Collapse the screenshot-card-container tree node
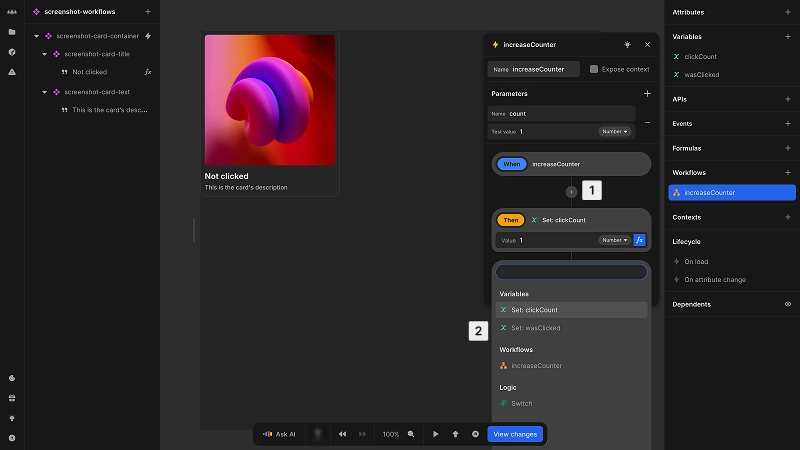Image resolution: width=800 pixels, height=450 pixels. (36, 36)
